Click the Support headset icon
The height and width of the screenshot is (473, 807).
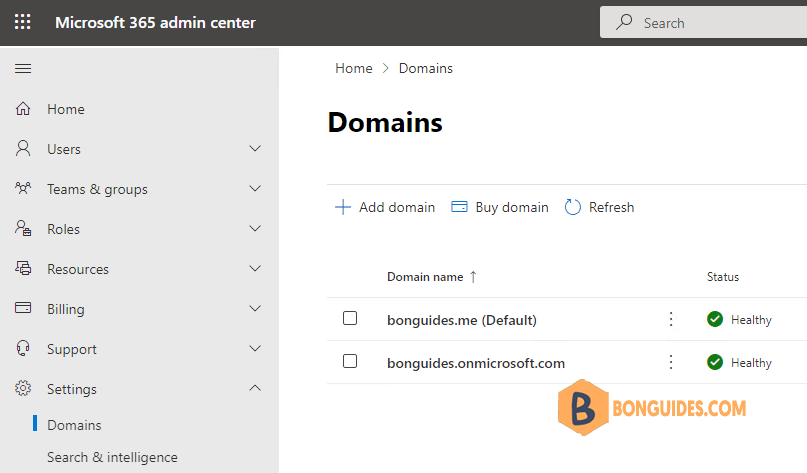(23, 348)
